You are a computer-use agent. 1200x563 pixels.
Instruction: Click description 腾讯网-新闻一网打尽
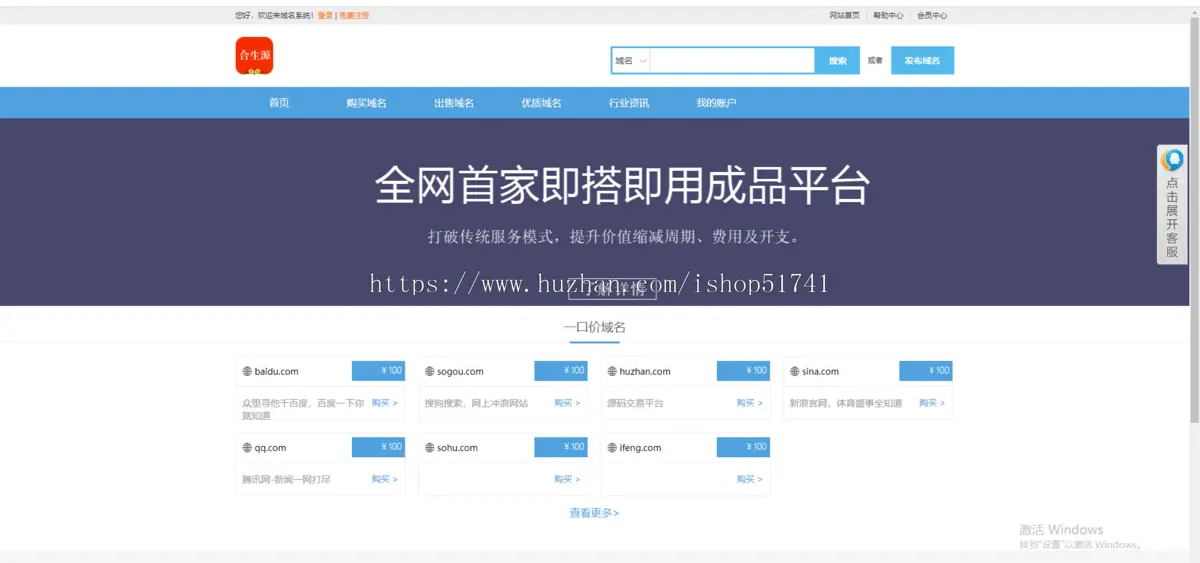[x=286, y=479]
